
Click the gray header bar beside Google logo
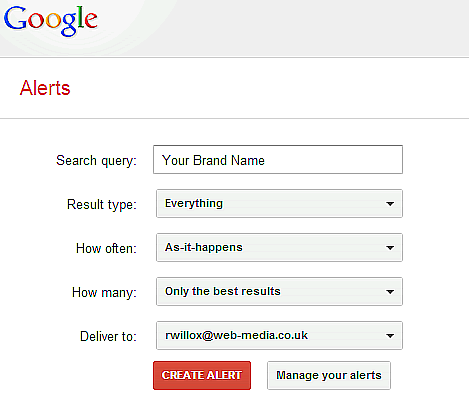[x=283, y=28]
